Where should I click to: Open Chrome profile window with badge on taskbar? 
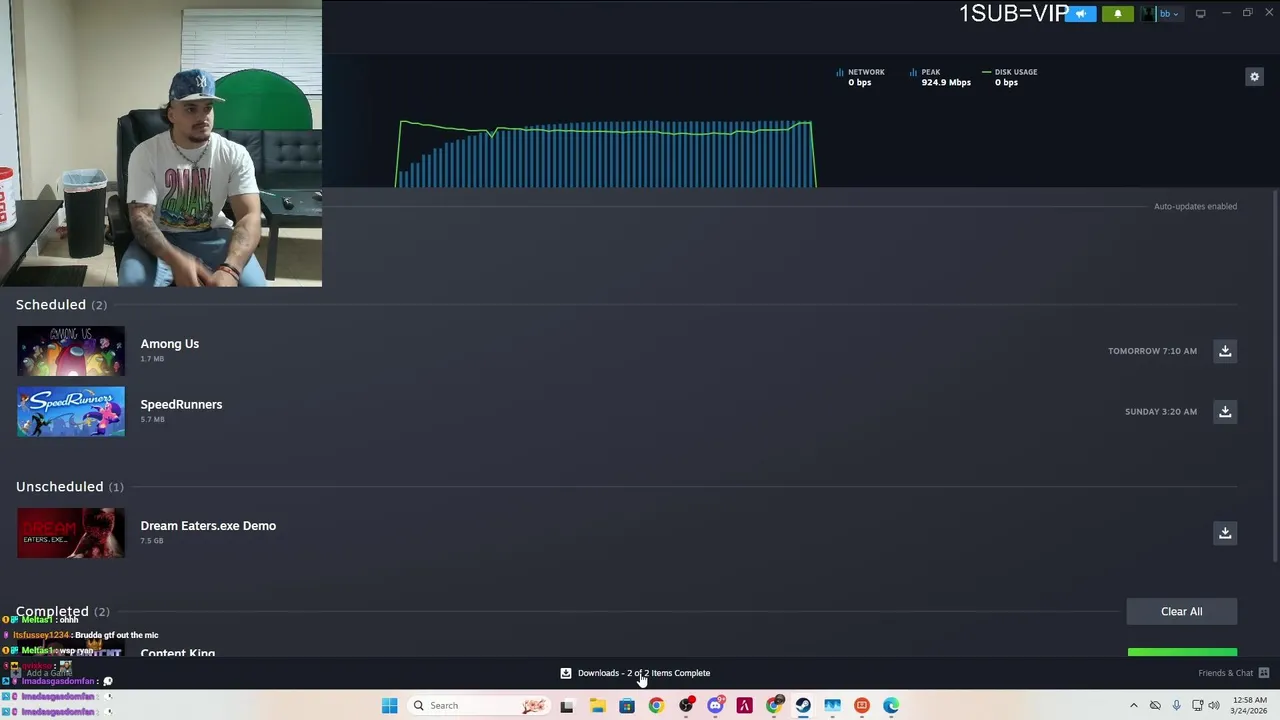click(774, 706)
